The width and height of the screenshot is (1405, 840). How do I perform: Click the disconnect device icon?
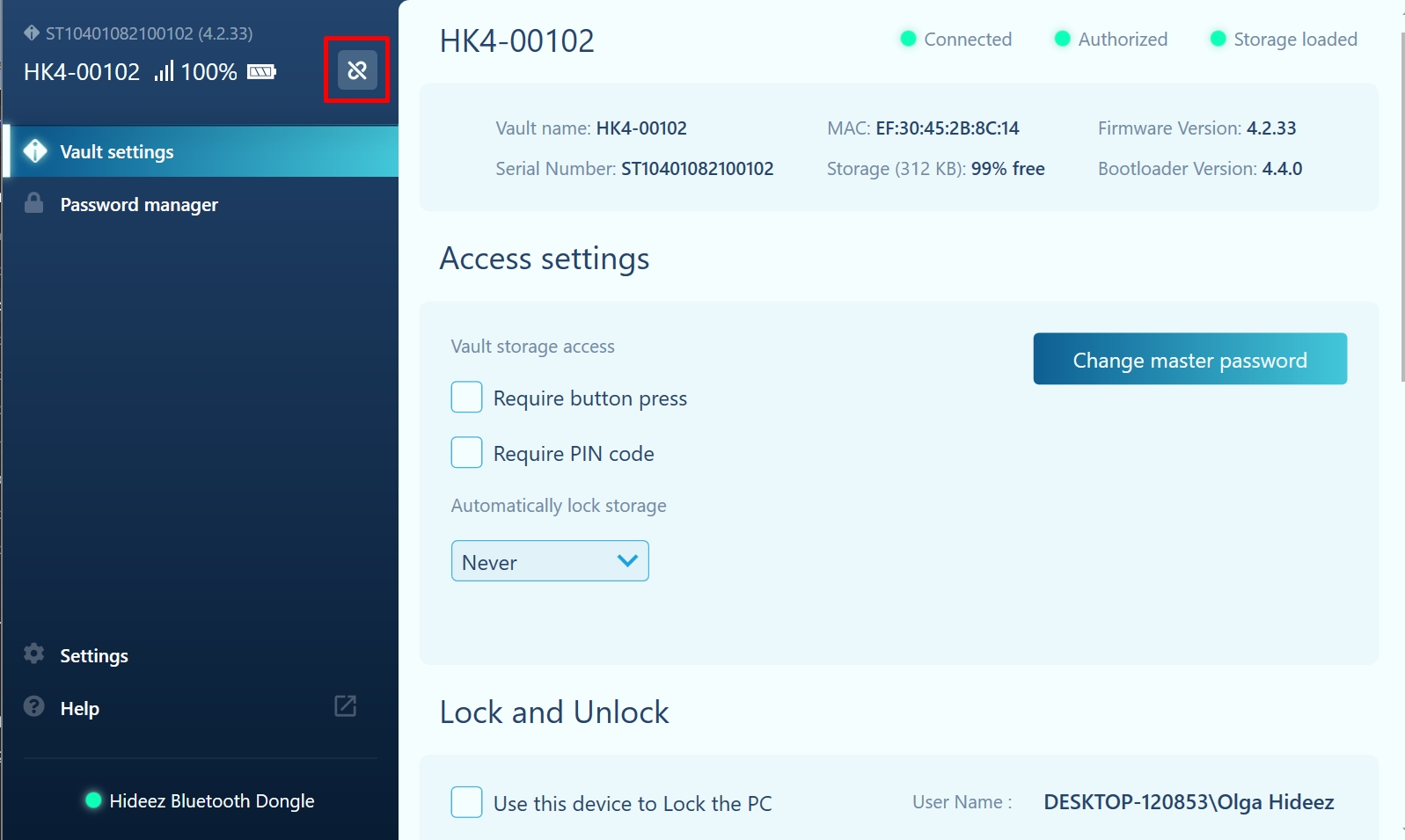(356, 70)
